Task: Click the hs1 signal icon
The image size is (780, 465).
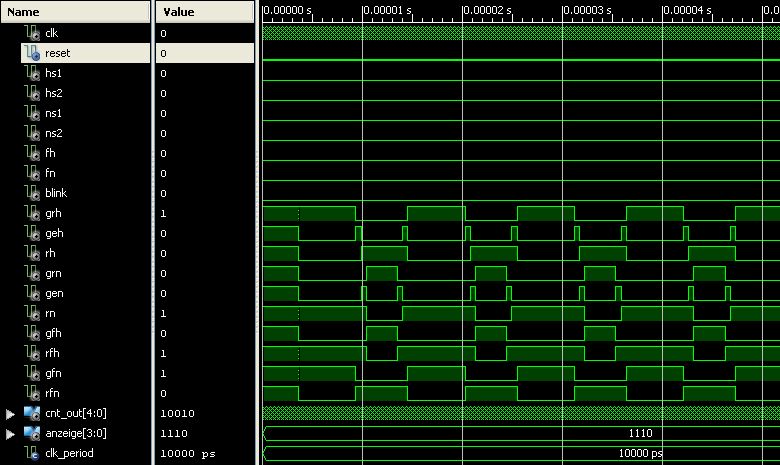Action: (x=31, y=73)
